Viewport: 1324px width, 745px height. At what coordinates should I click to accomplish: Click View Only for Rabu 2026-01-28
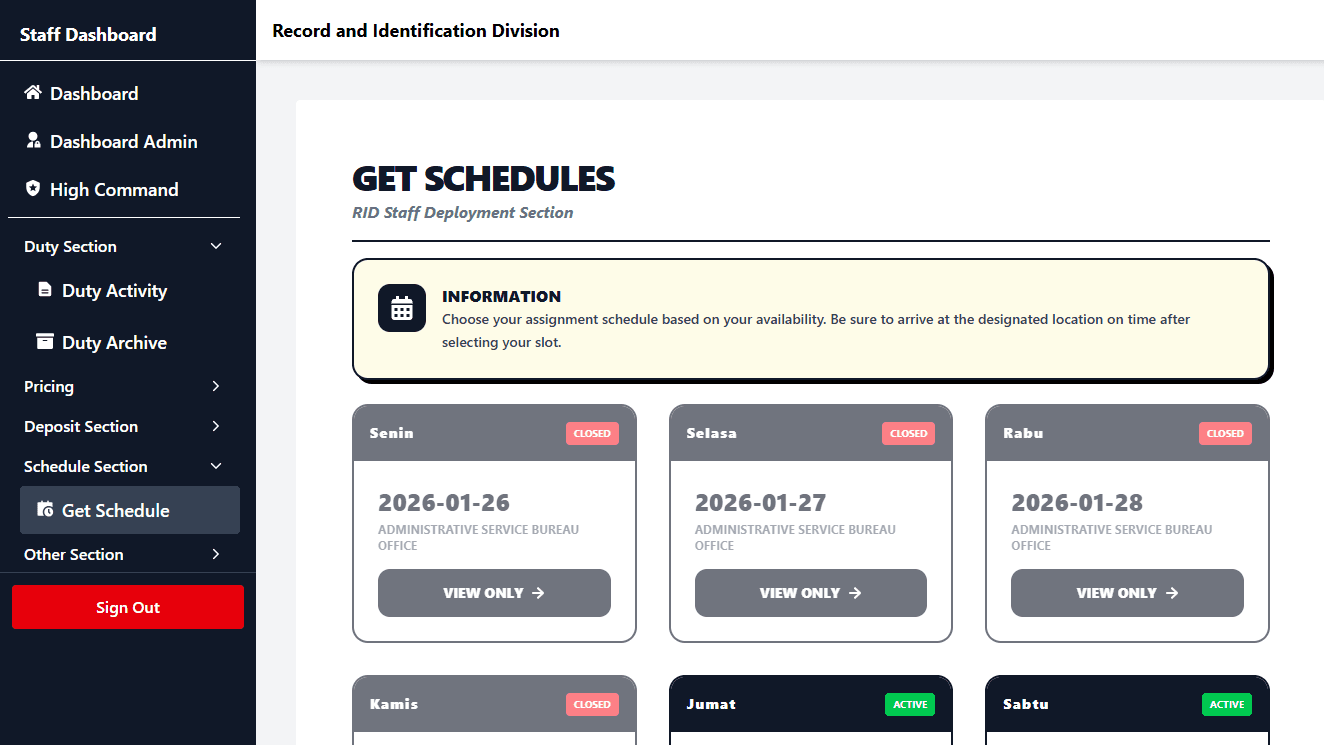(1127, 593)
